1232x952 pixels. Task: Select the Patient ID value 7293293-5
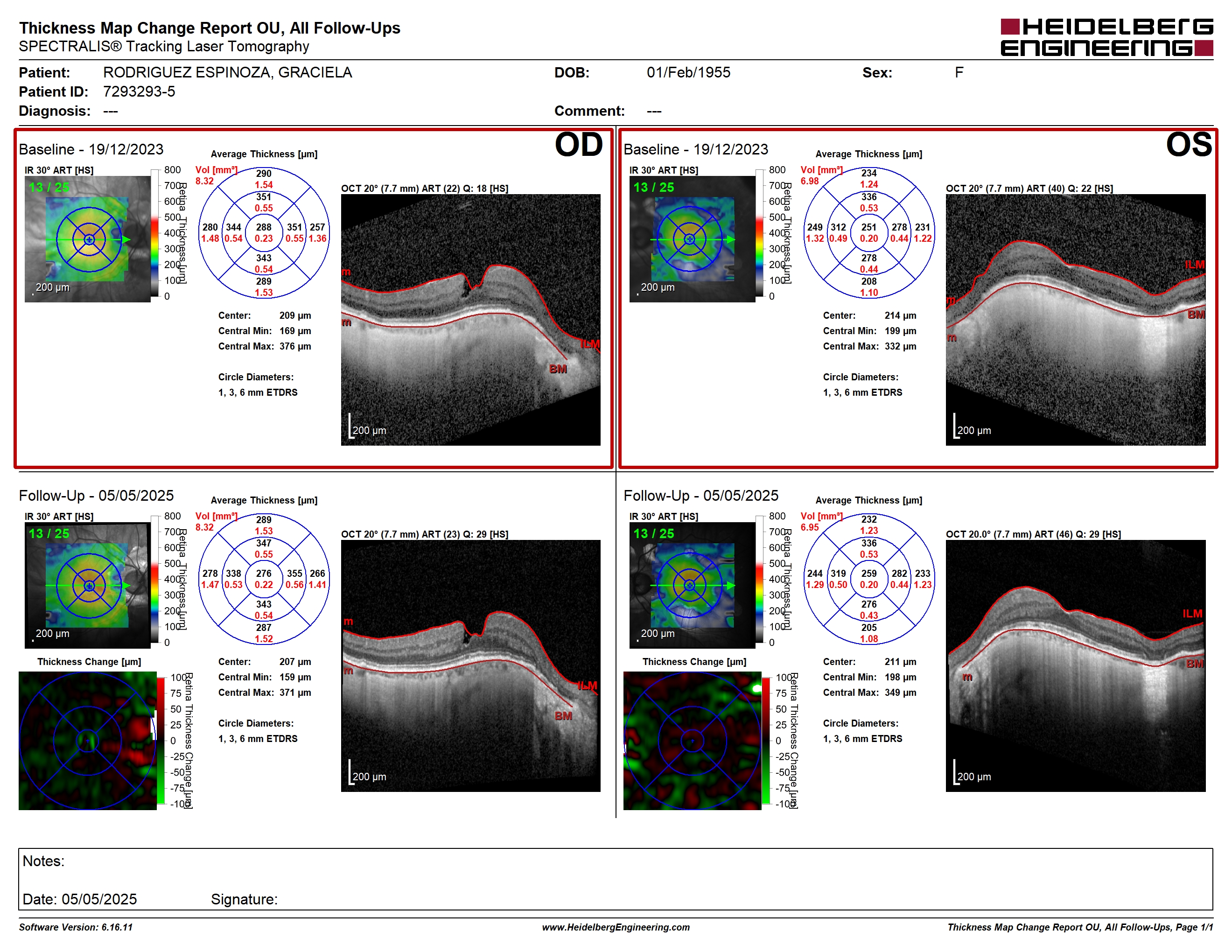[x=139, y=91]
